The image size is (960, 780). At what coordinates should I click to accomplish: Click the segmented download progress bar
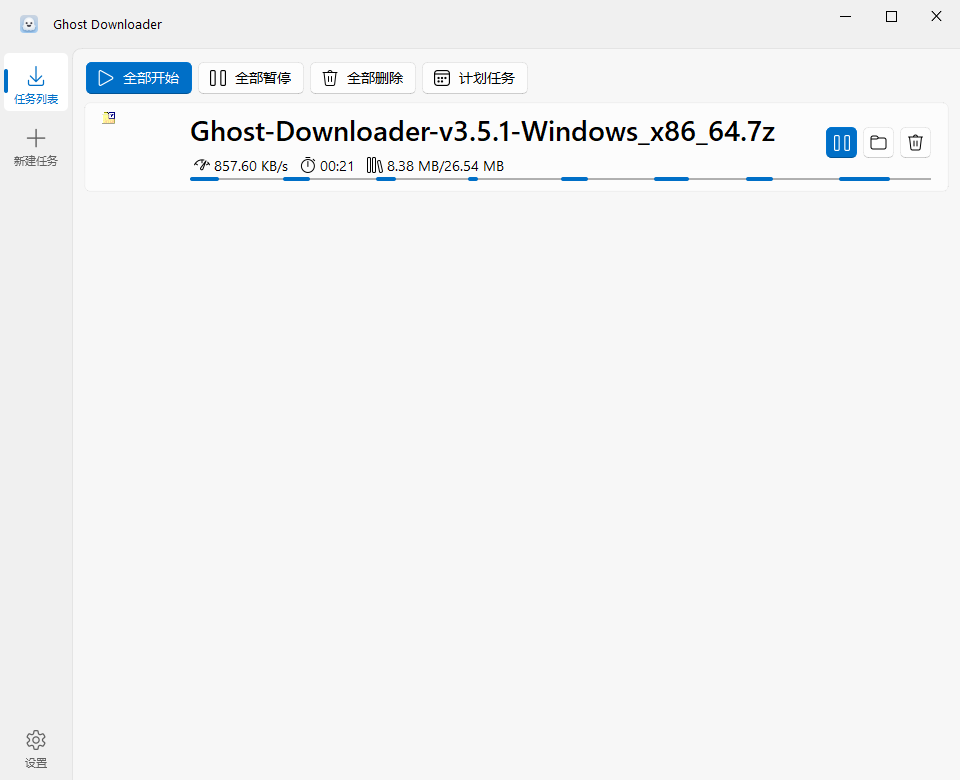tap(560, 179)
